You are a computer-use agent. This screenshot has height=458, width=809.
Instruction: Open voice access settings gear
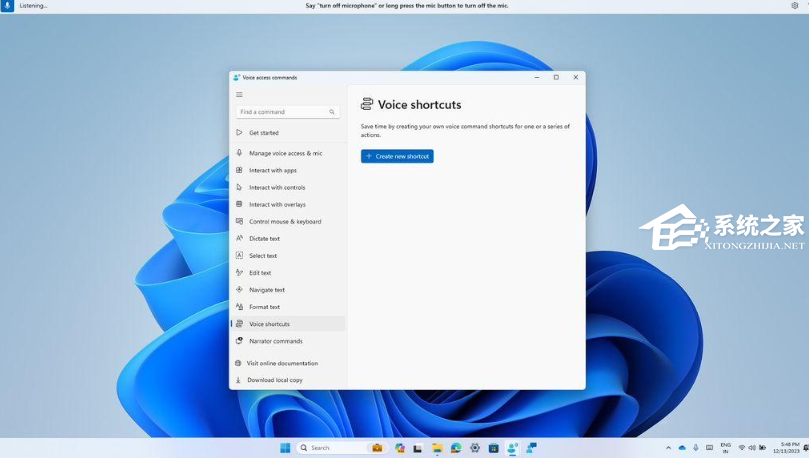click(795, 6)
